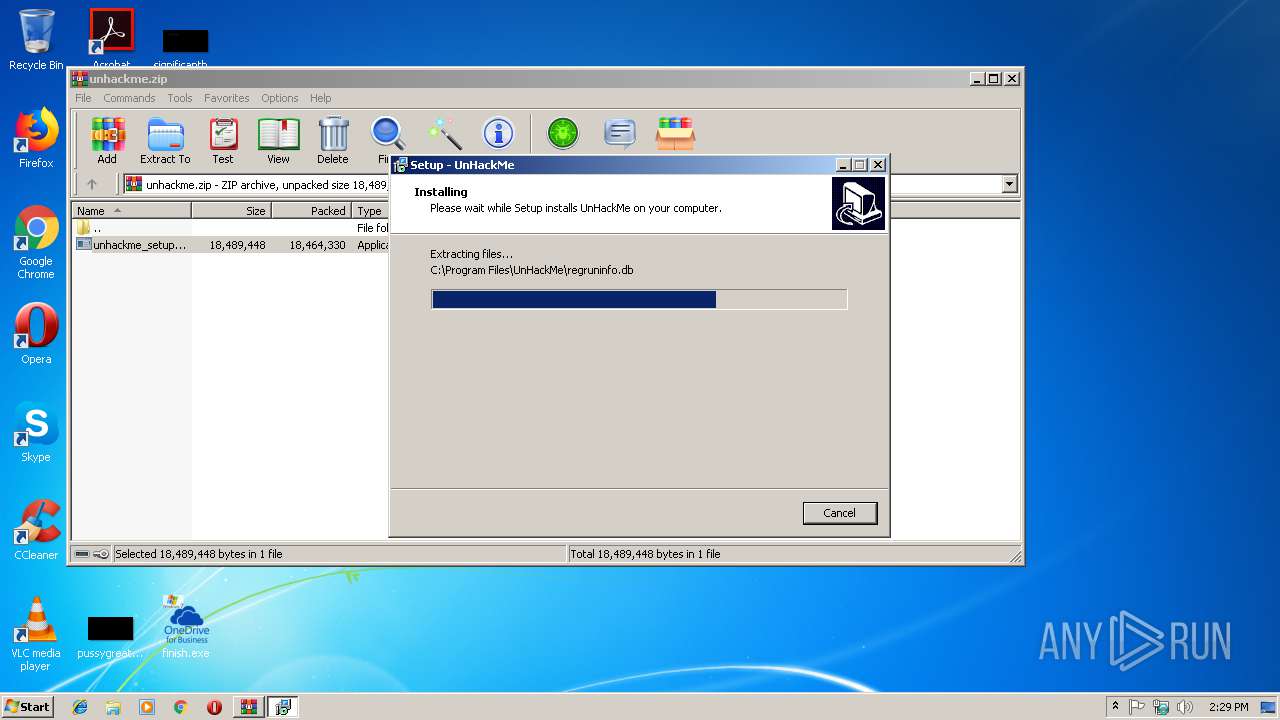
Task: Open Acrobat Reader desktop icon
Action: (111, 38)
